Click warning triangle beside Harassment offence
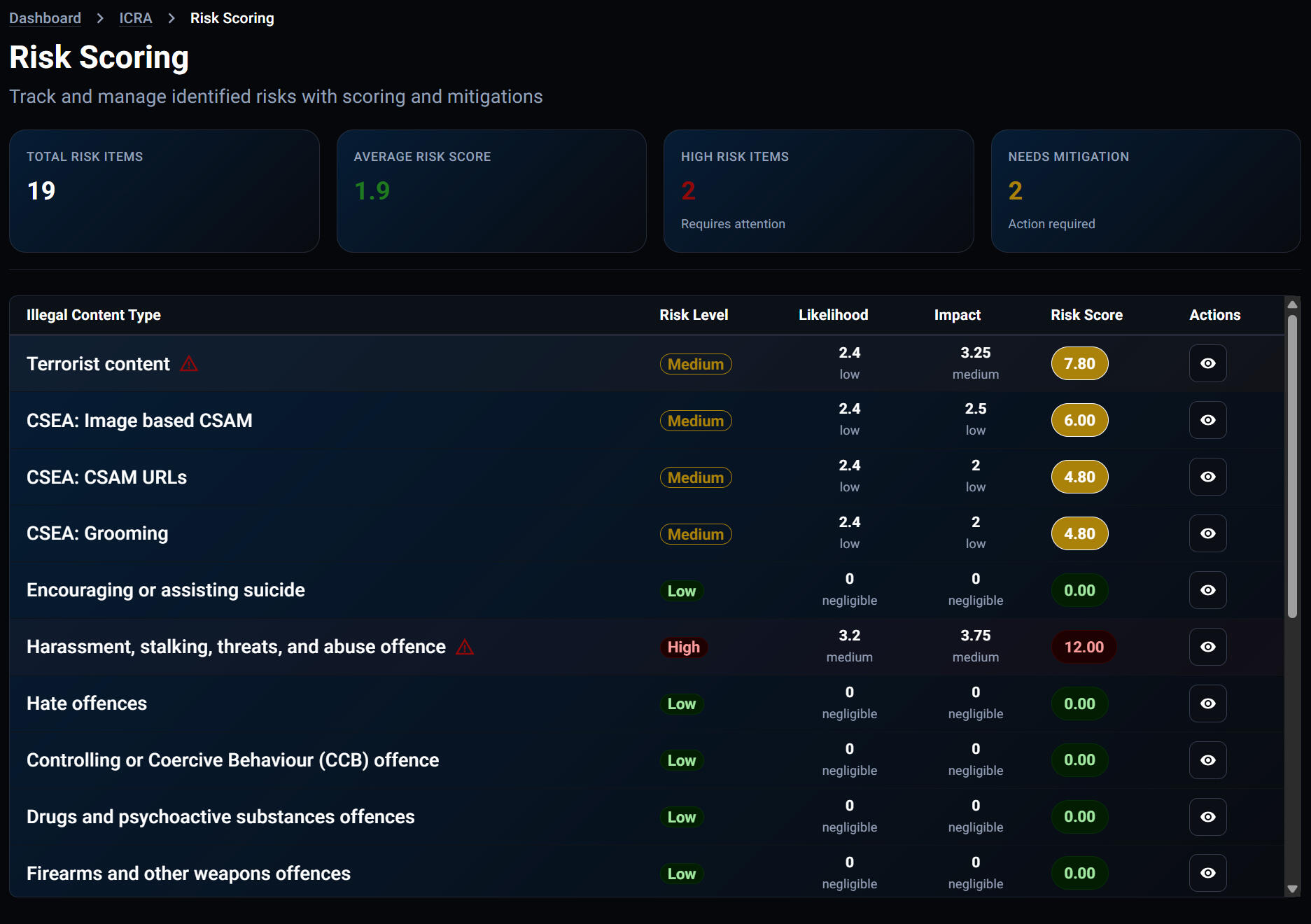The image size is (1311, 924). [465, 647]
